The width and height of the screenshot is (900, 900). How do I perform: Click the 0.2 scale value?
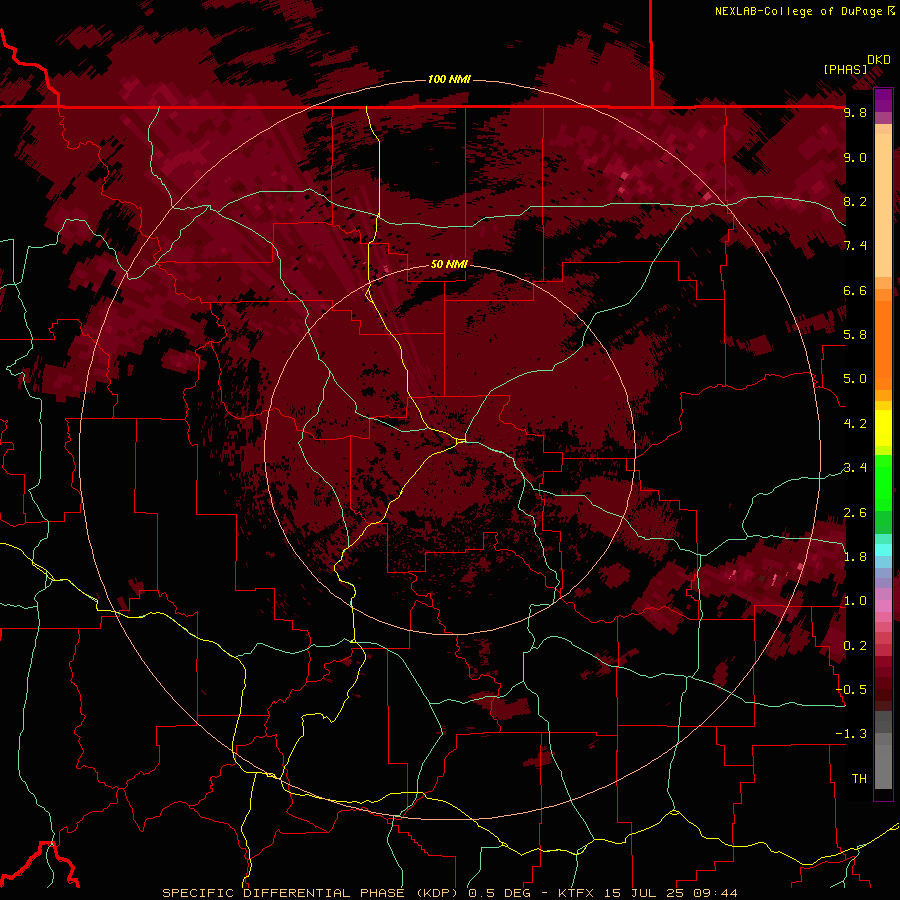(855, 646)
